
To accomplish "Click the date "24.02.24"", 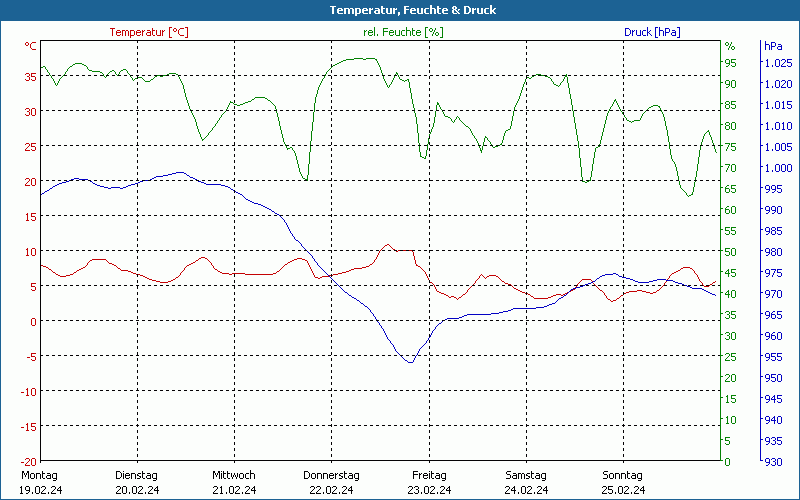I will click(526, 490).
